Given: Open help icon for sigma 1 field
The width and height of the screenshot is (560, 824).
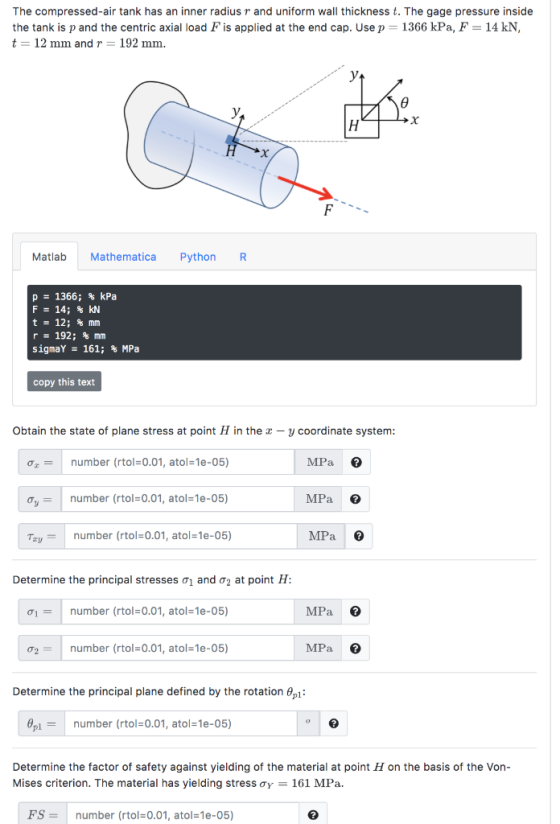Looking at the screenshot, I should point(355,611).
